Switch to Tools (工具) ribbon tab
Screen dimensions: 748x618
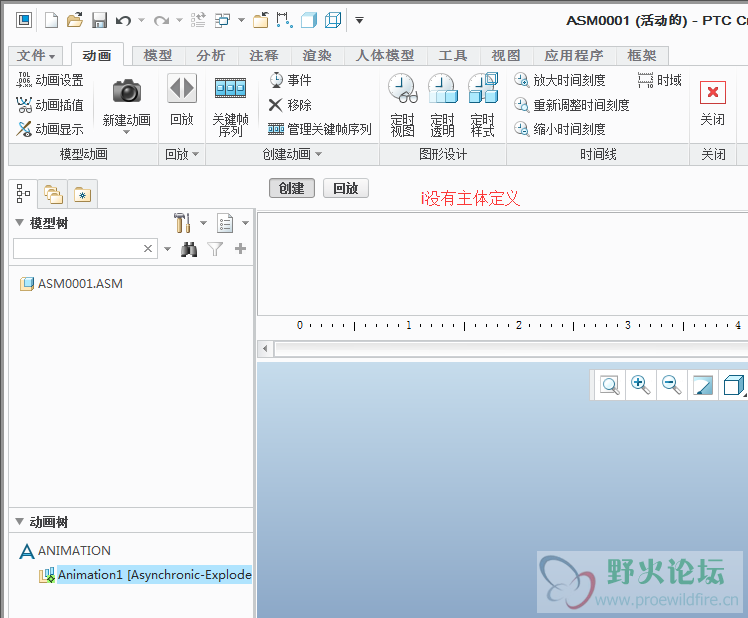coord(453,55)
